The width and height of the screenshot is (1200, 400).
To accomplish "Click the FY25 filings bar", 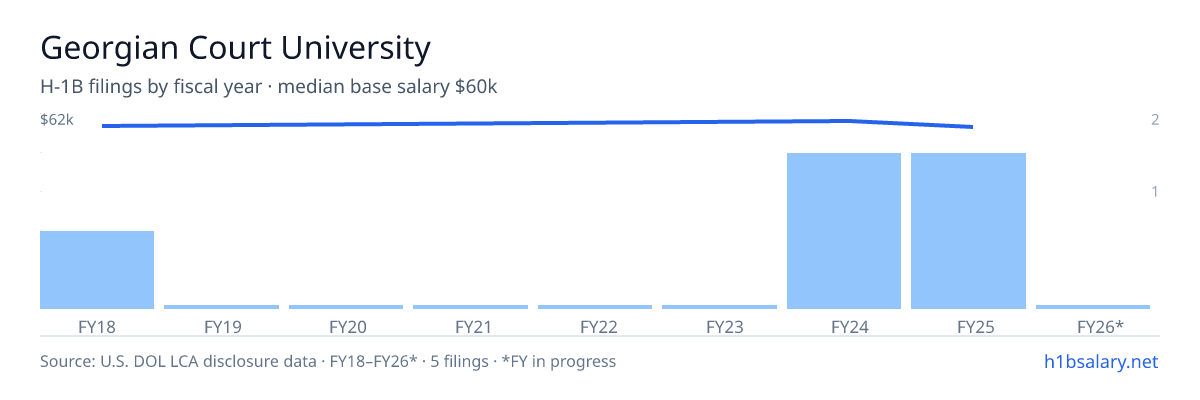I will tap(968, 231).
